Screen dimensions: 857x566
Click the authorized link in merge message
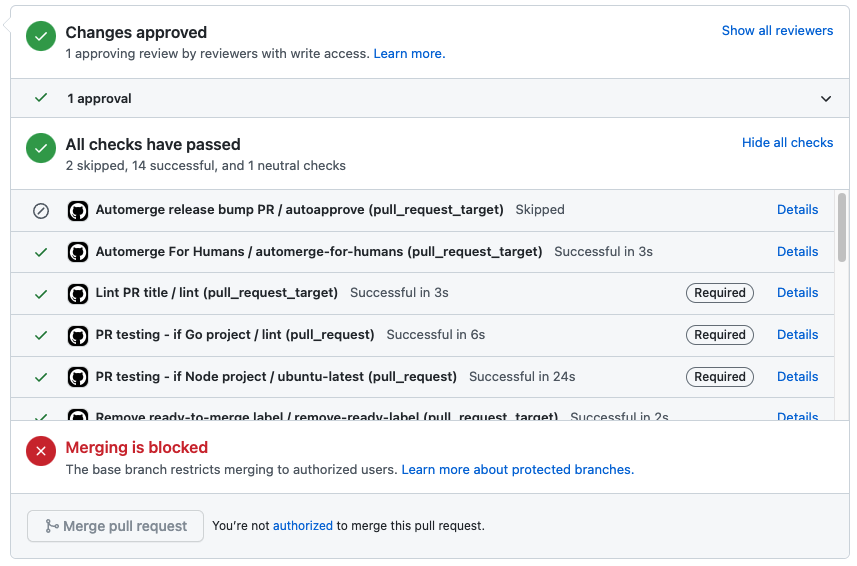tap(303, 526)
